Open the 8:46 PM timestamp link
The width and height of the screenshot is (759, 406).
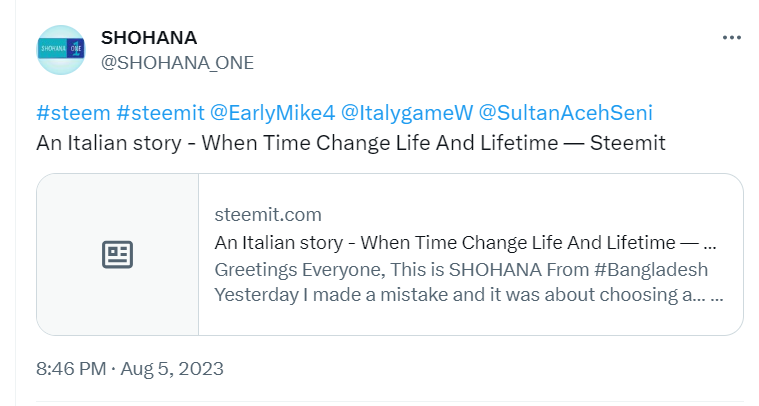71,369
